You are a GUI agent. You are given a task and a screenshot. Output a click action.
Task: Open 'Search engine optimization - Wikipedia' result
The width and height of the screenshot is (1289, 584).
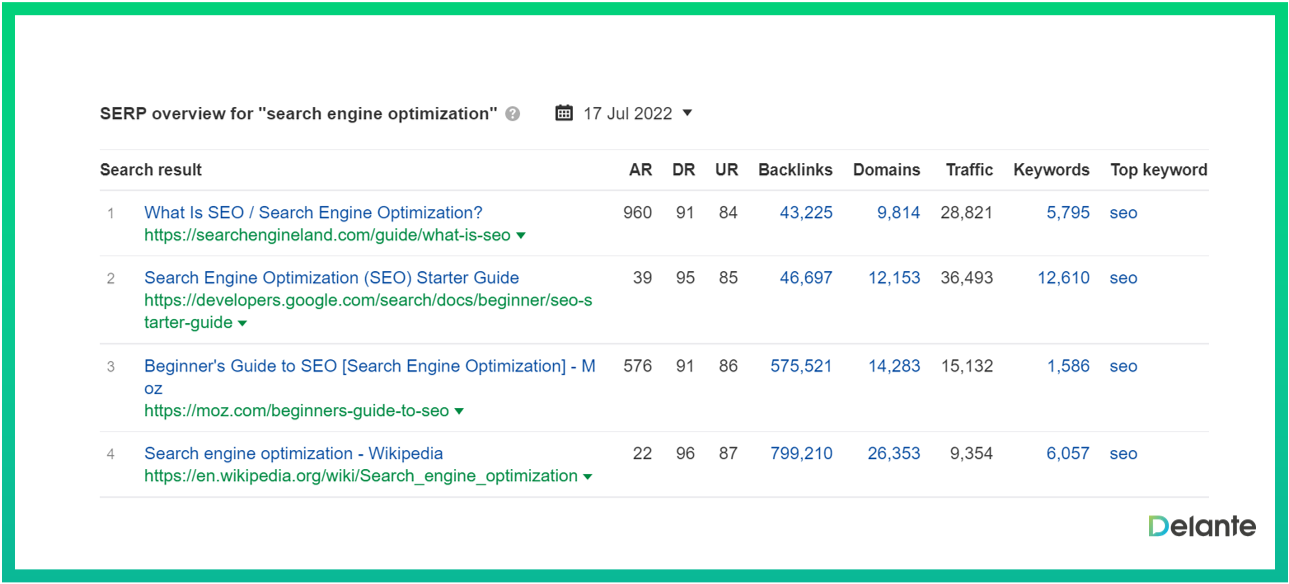[x=293, y=453]
